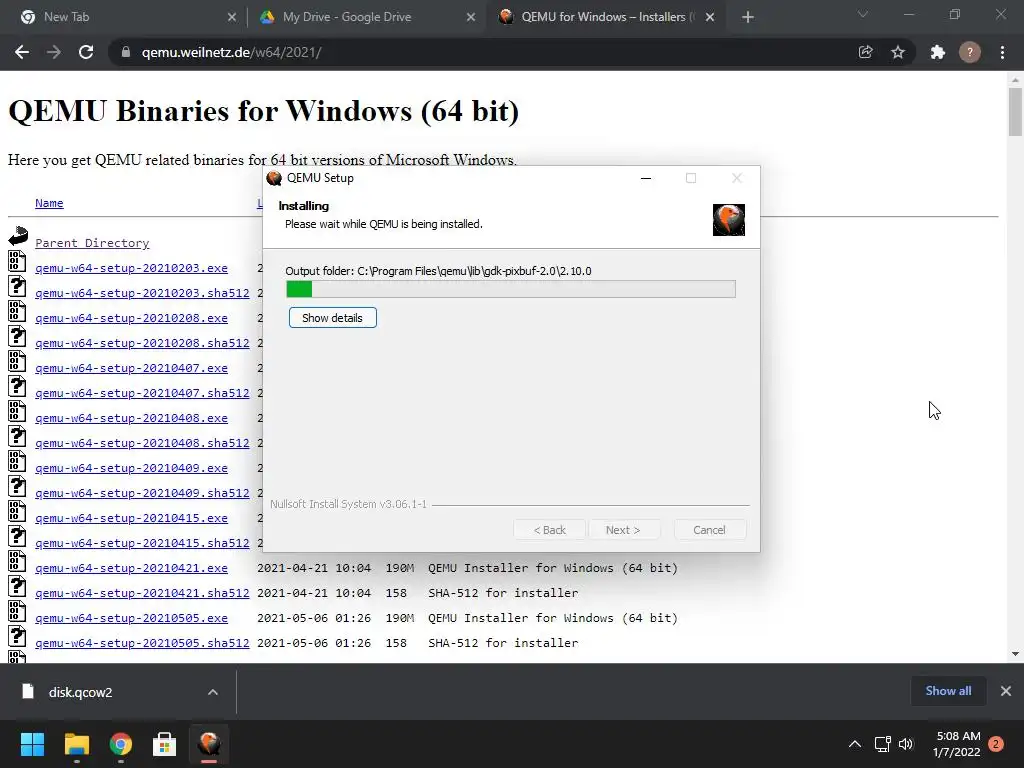The height and width of the screenshot is (768, 1024).
Task: Download qemu-w64-setup-20210407.exe
Action: (131, 368)
